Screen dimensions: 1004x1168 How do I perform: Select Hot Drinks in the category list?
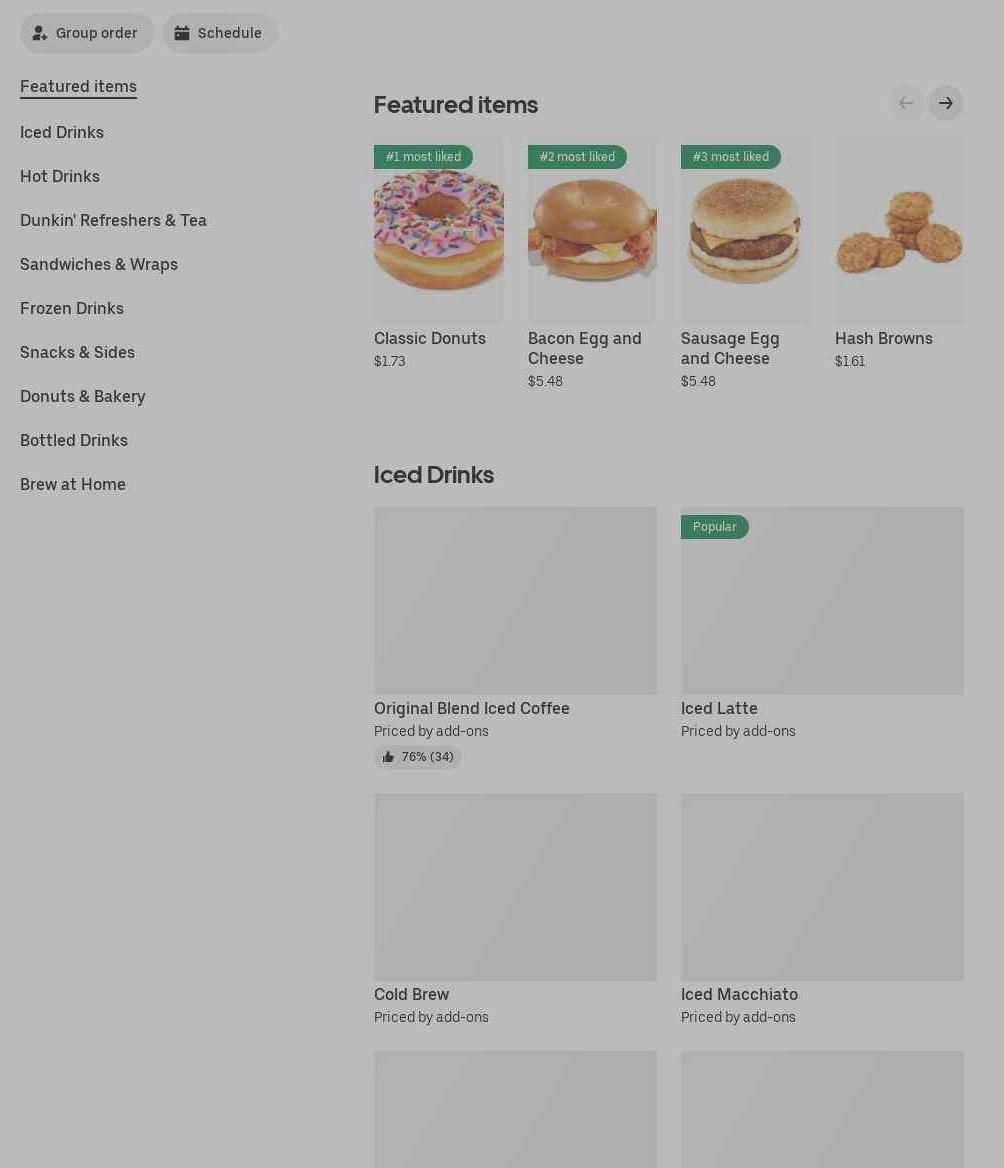tap(60, 177)
